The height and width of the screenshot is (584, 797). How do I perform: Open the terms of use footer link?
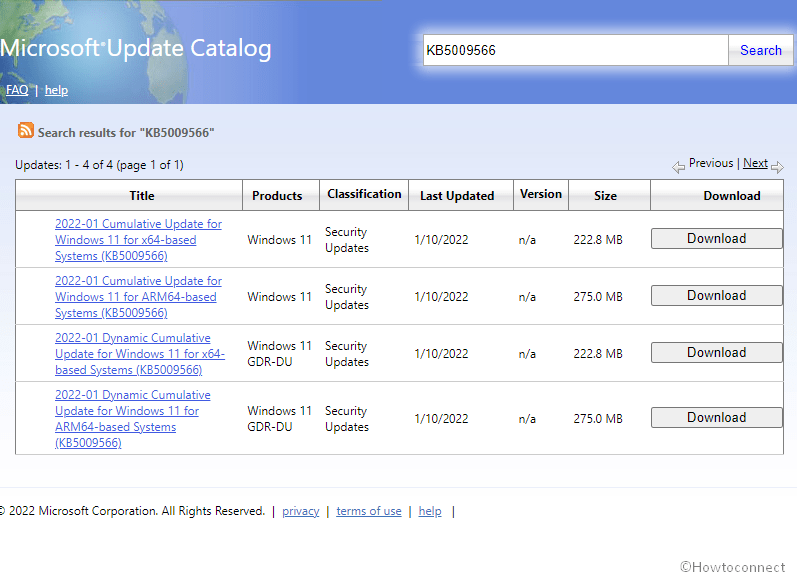click(368, 511)
